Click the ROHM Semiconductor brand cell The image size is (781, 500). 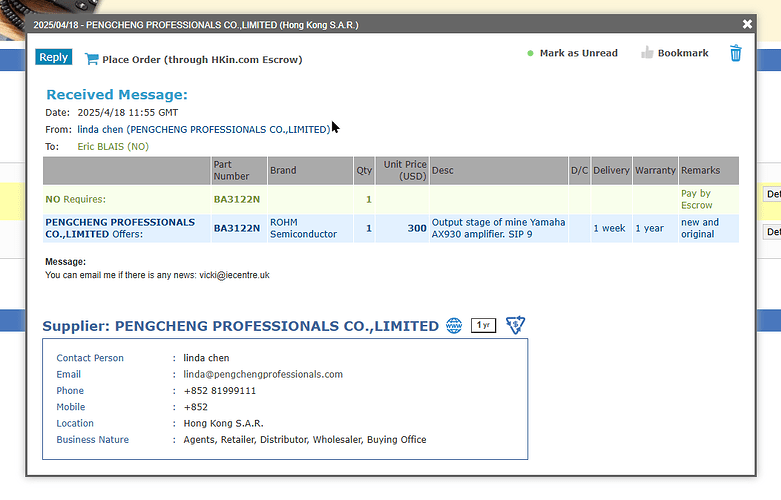310,229
